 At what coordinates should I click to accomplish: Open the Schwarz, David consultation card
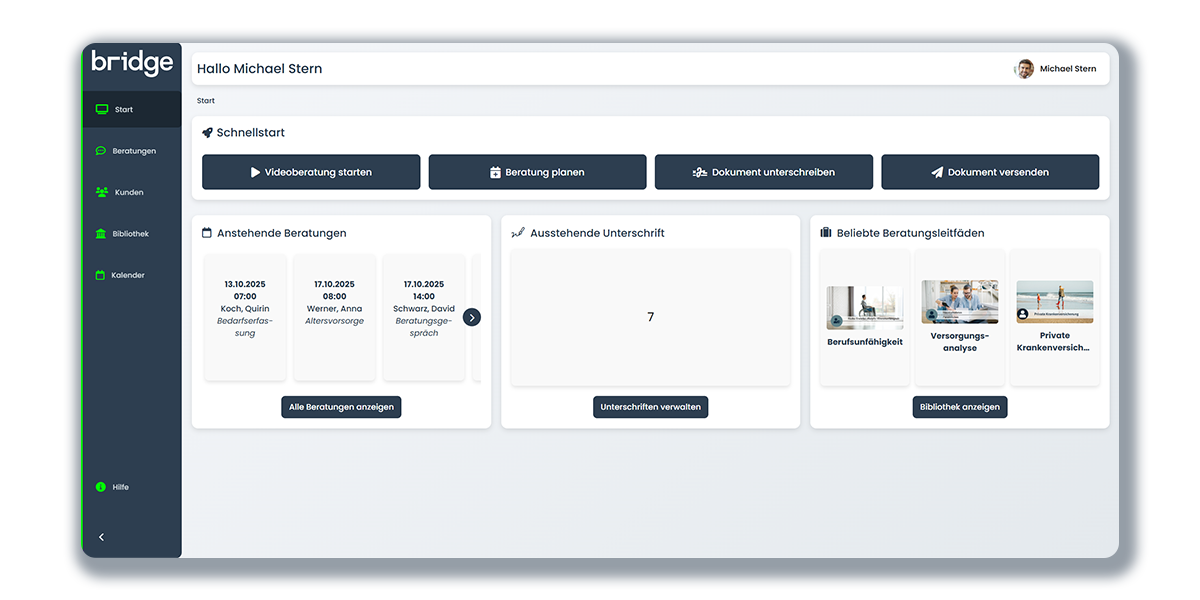424,317
